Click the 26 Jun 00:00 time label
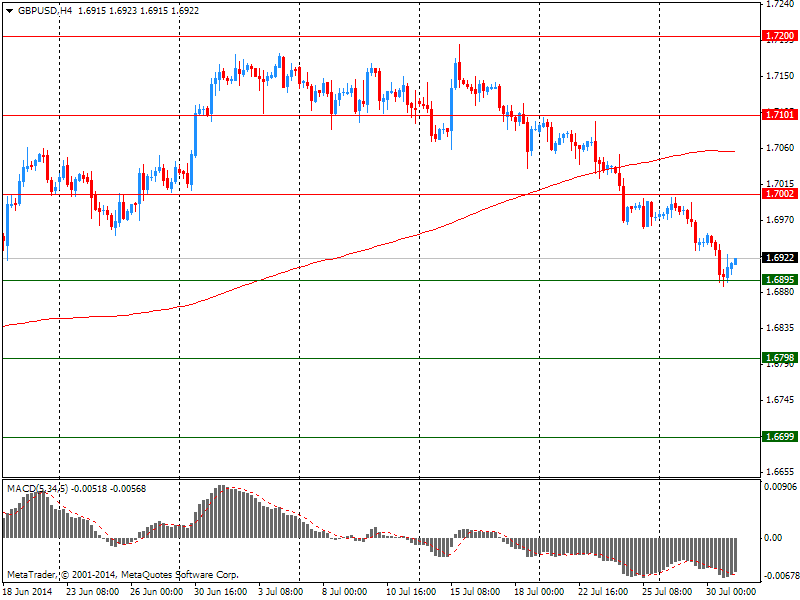This screenshot has height=600, width=800. [157, 591]
